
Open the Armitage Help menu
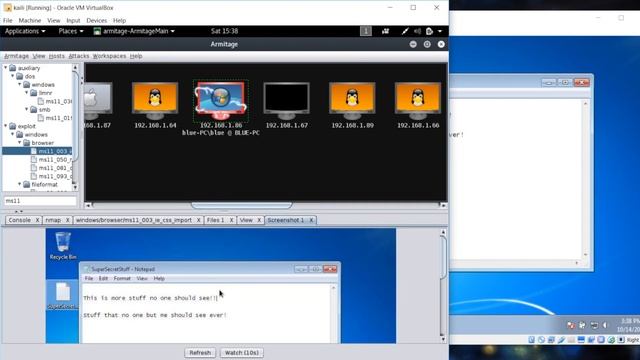click(136, 56)
